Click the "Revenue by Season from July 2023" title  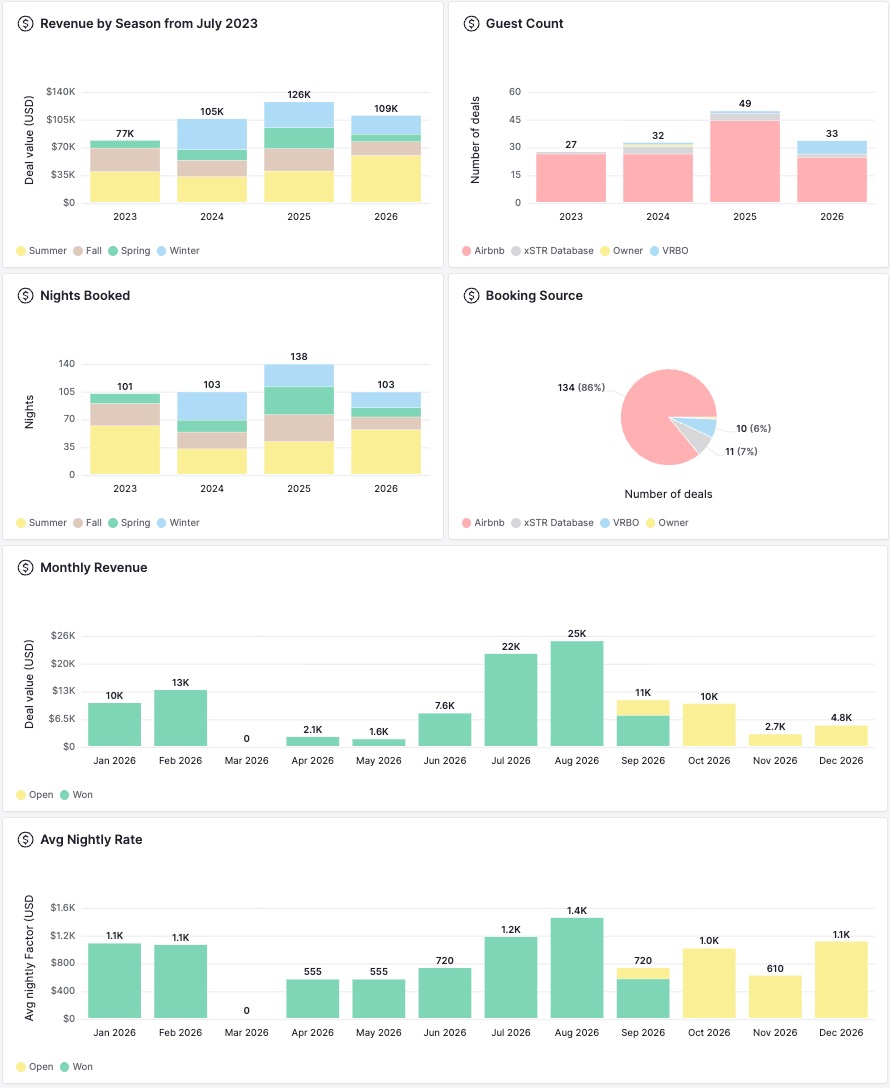click(149, 24)
